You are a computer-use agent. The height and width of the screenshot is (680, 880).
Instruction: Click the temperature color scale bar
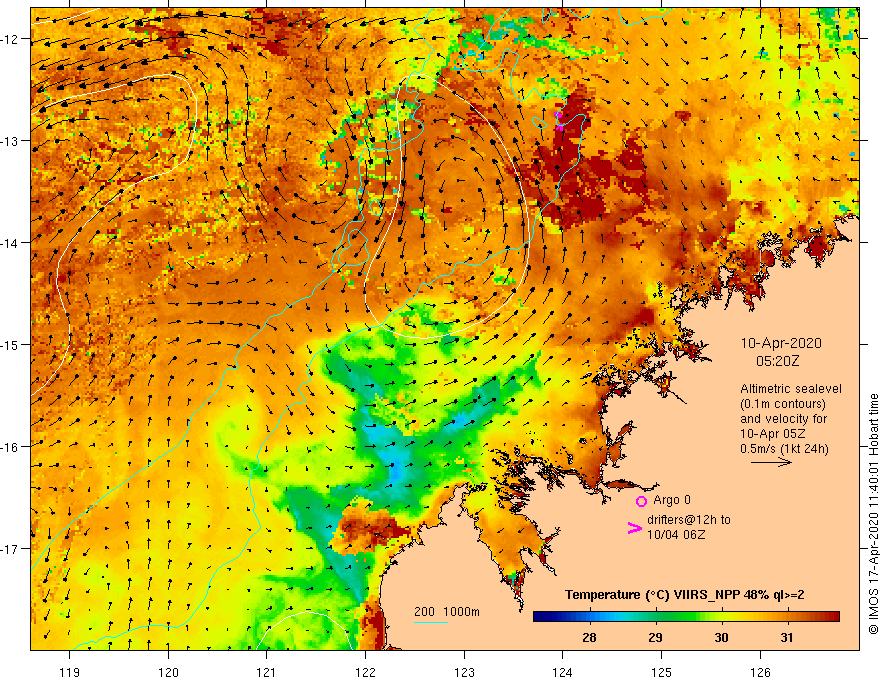tap(686, 617)
